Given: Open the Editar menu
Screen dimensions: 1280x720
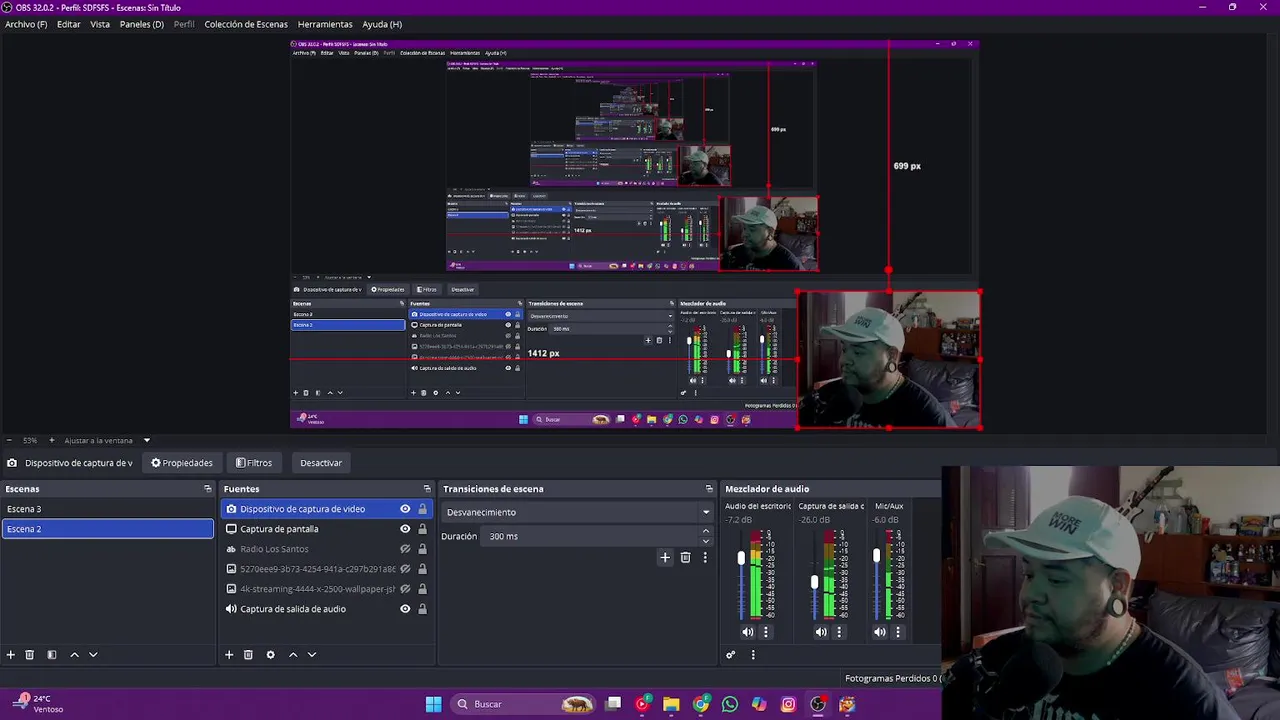Looking at the screenshot, I should pyautogui.click(x=69, y=24).
